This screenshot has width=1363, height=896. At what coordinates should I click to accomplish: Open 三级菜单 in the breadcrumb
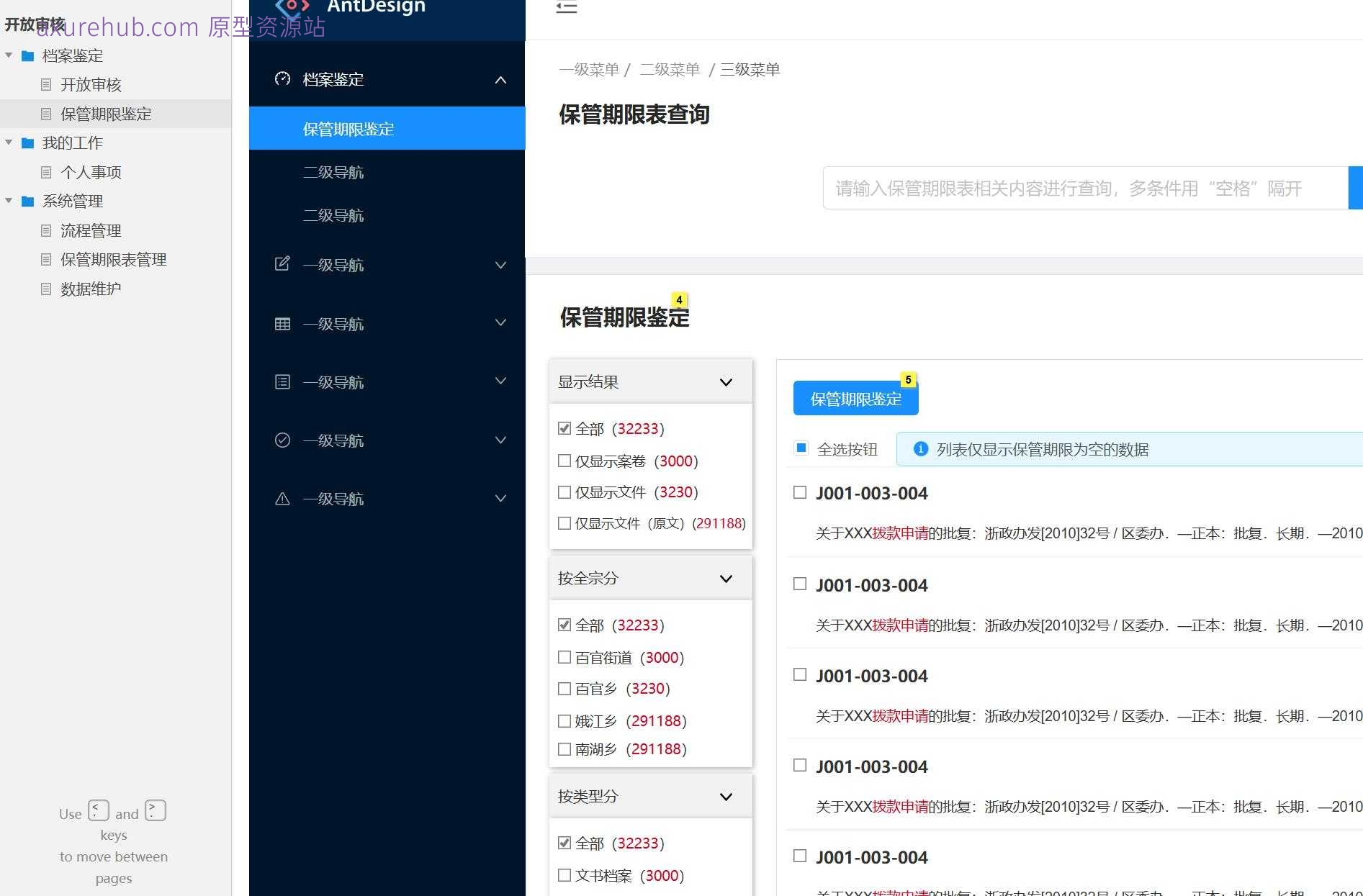(x=749, y=69)
